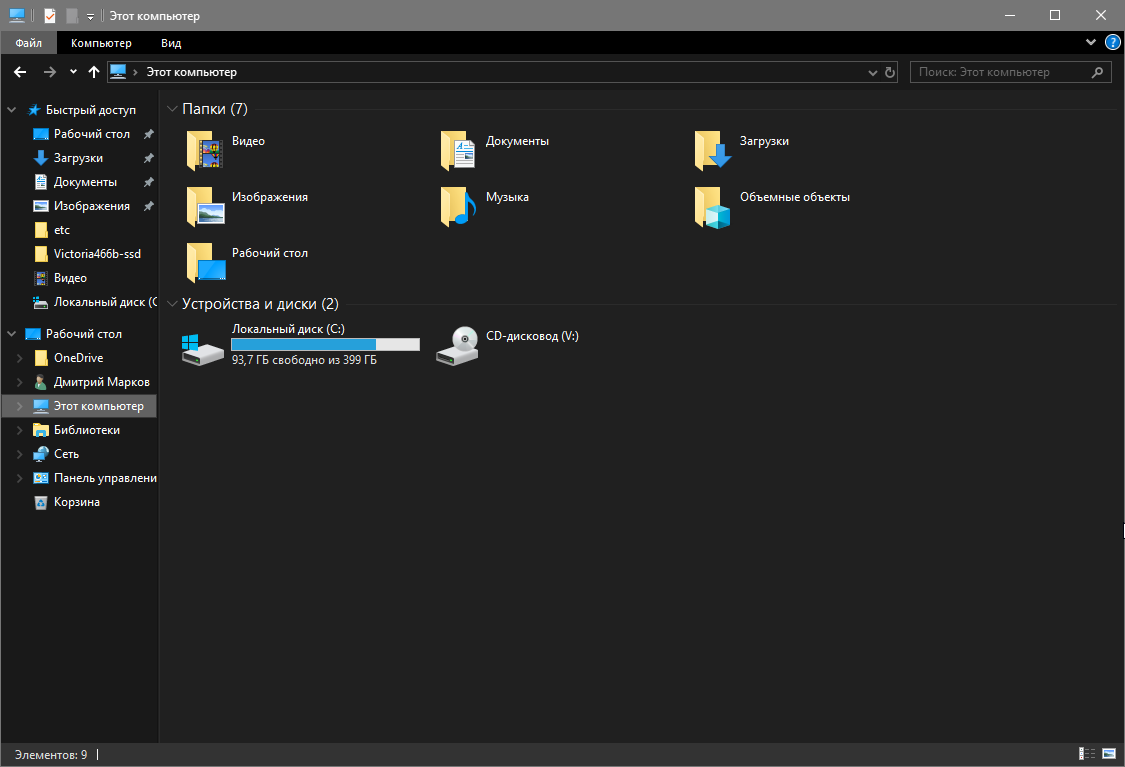This screenshot has width=1125, height=767.
Task: Open the recent locations dropdown arrow
Action: tap(73, 72)
